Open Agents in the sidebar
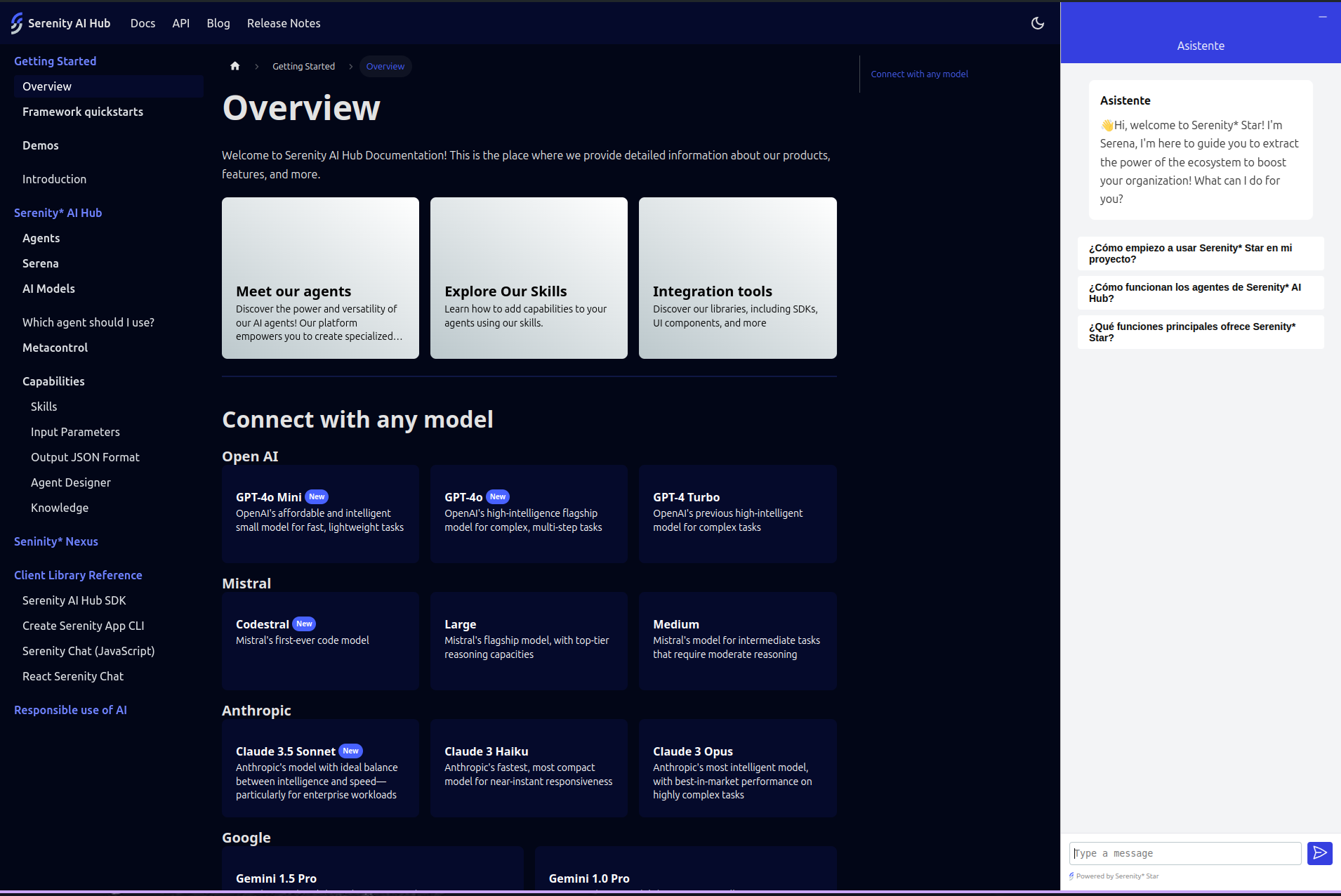 coord(41,238)
